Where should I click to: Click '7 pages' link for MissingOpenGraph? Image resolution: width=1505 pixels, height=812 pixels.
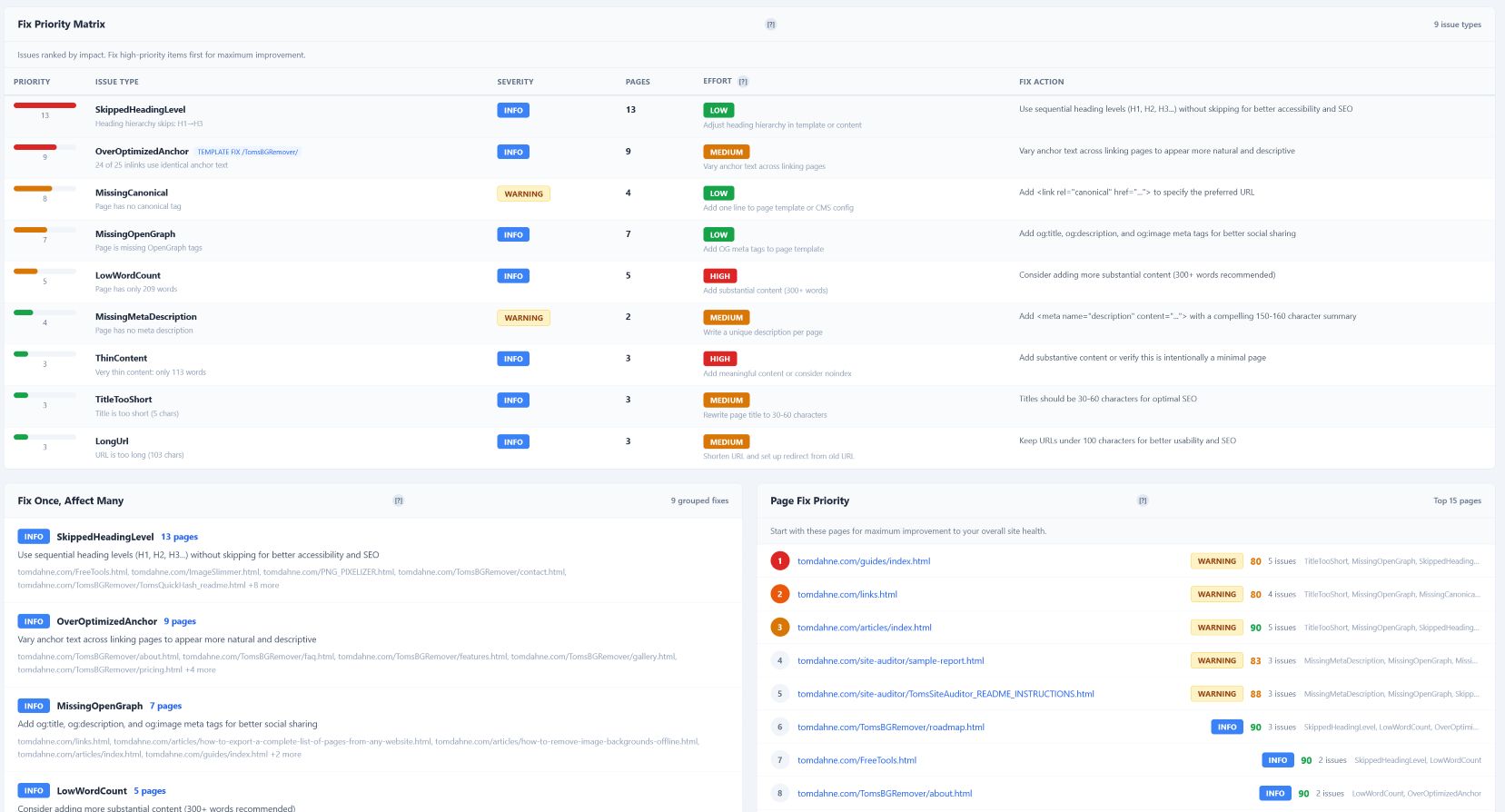(165, 706)
